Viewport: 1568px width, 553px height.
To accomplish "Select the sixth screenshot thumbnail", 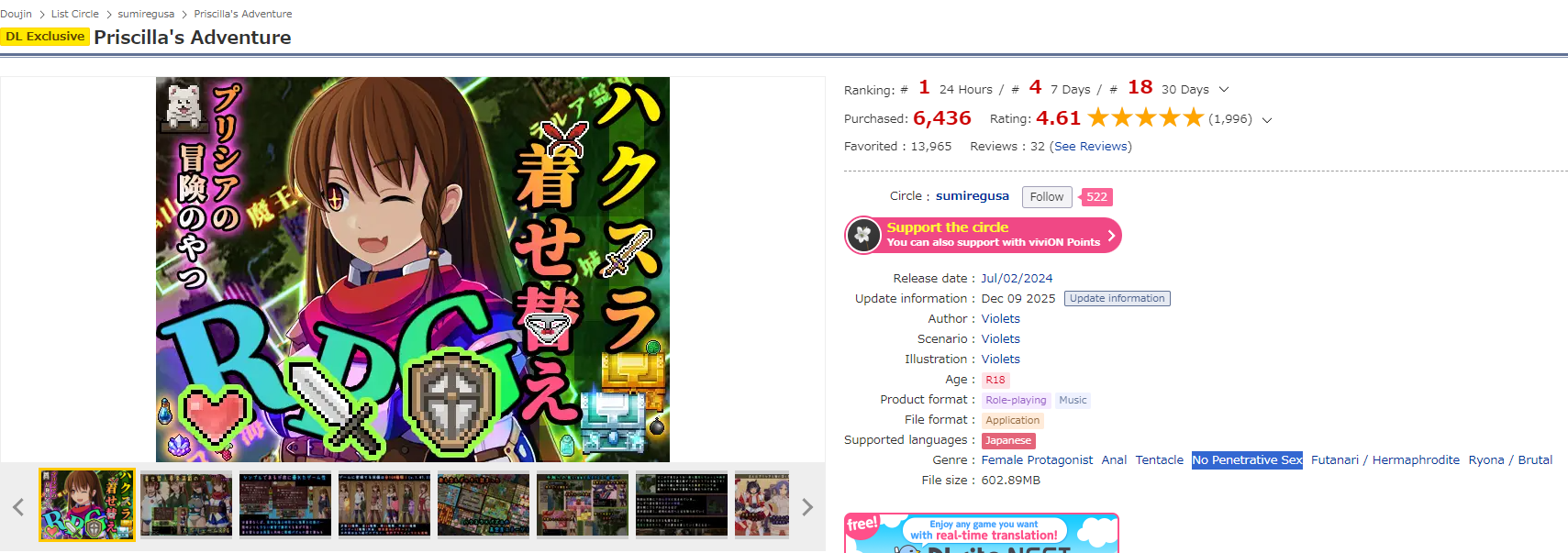I will pyautogui.click(x=583, y=504).
